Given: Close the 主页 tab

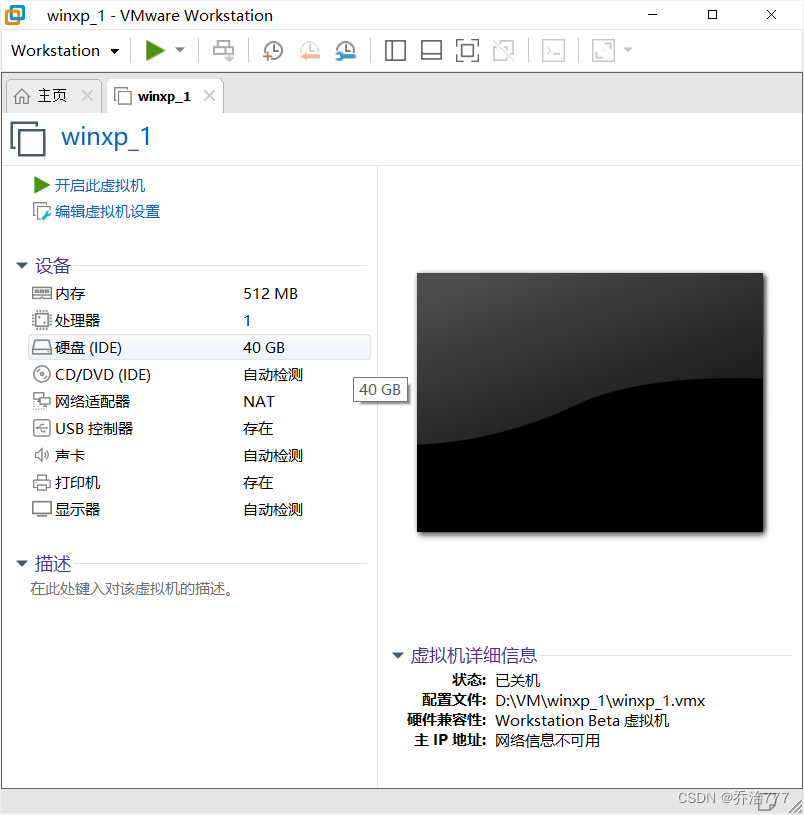Looking at the screenshot, I should 87,96.
